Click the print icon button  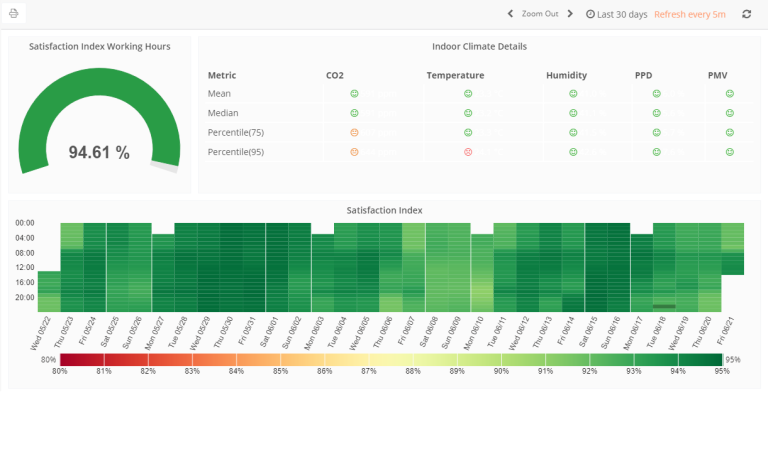click(14, 14)
